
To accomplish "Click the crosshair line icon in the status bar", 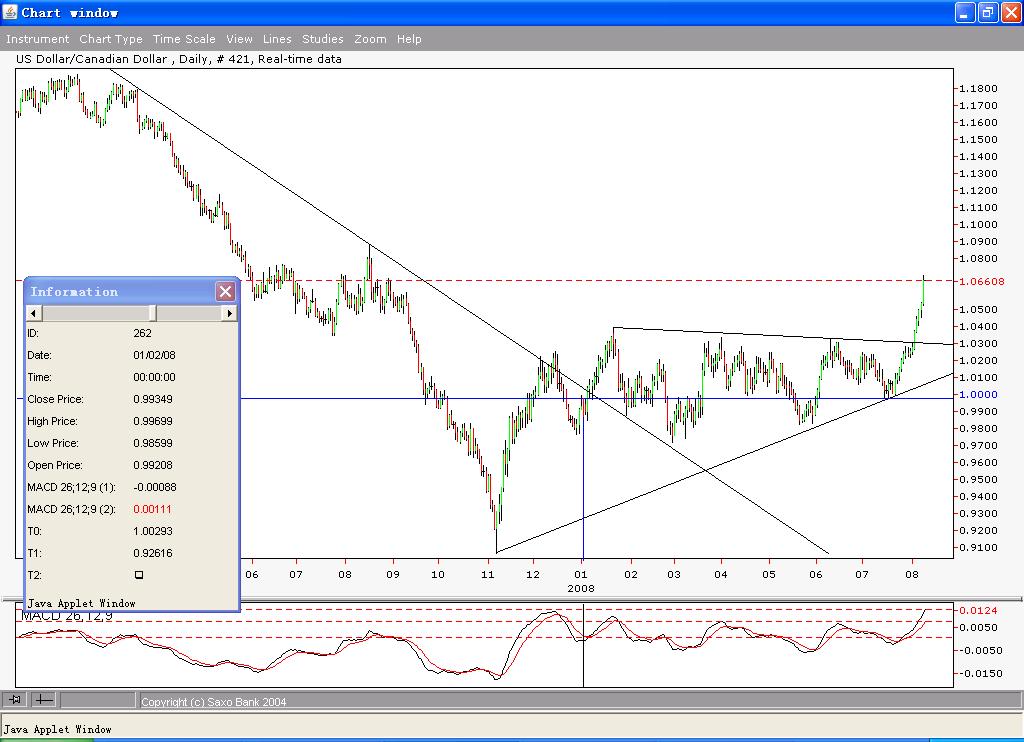I will tap(44, 700).
